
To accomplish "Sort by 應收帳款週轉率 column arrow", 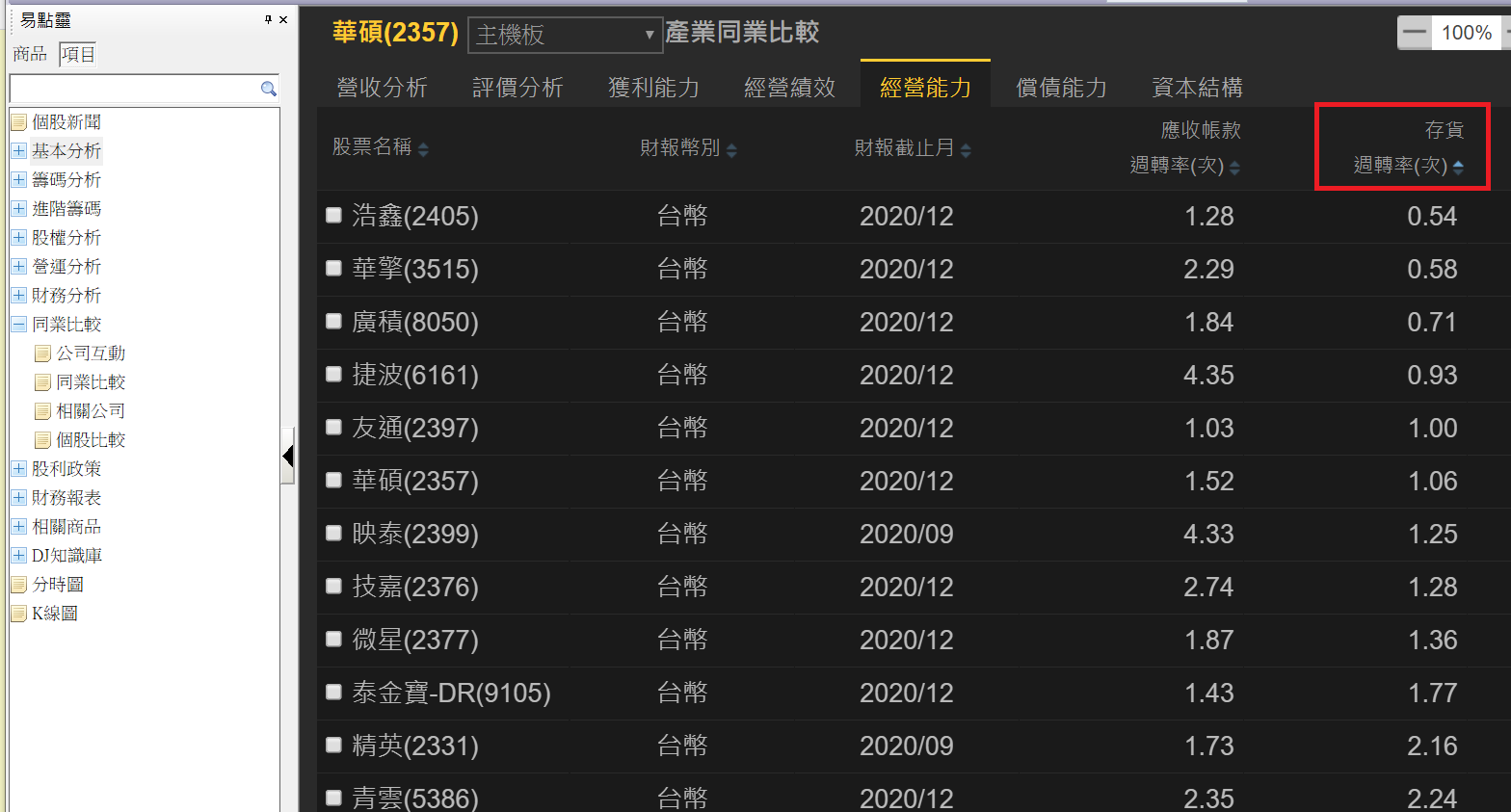I will (1234, 168).
